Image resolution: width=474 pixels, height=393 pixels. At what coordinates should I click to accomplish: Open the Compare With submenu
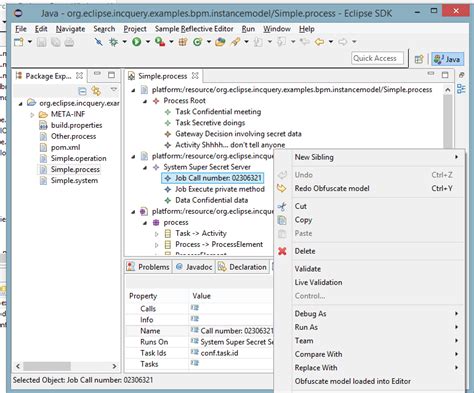pyautogui.click(x=369, y=354)
